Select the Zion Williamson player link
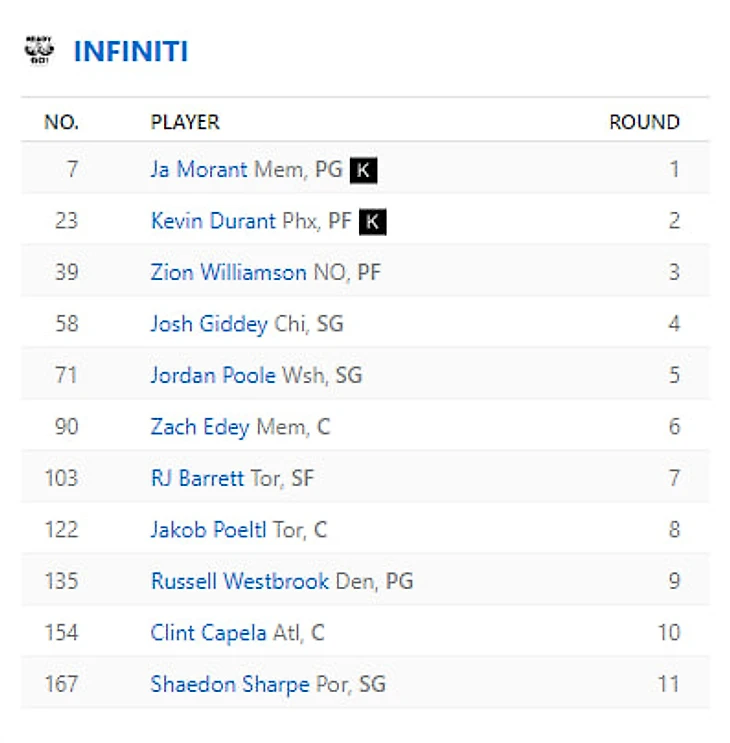Viewport: 730px width, 743px height. click(x=228, y=272)
